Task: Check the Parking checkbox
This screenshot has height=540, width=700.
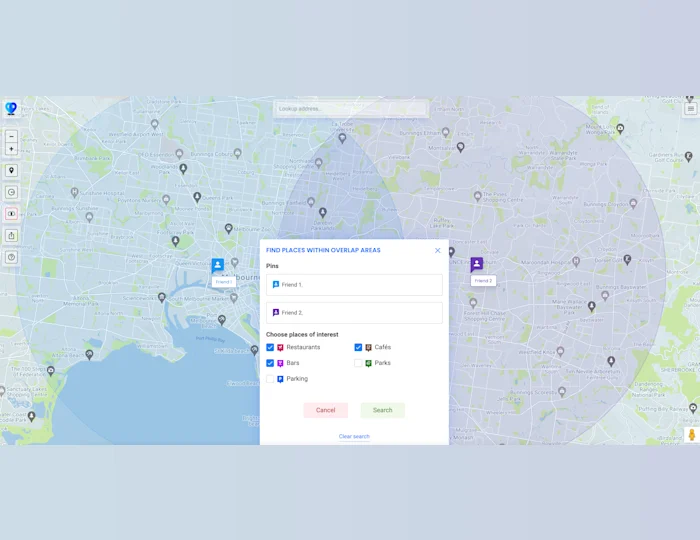Action: (x=270, y=379)
